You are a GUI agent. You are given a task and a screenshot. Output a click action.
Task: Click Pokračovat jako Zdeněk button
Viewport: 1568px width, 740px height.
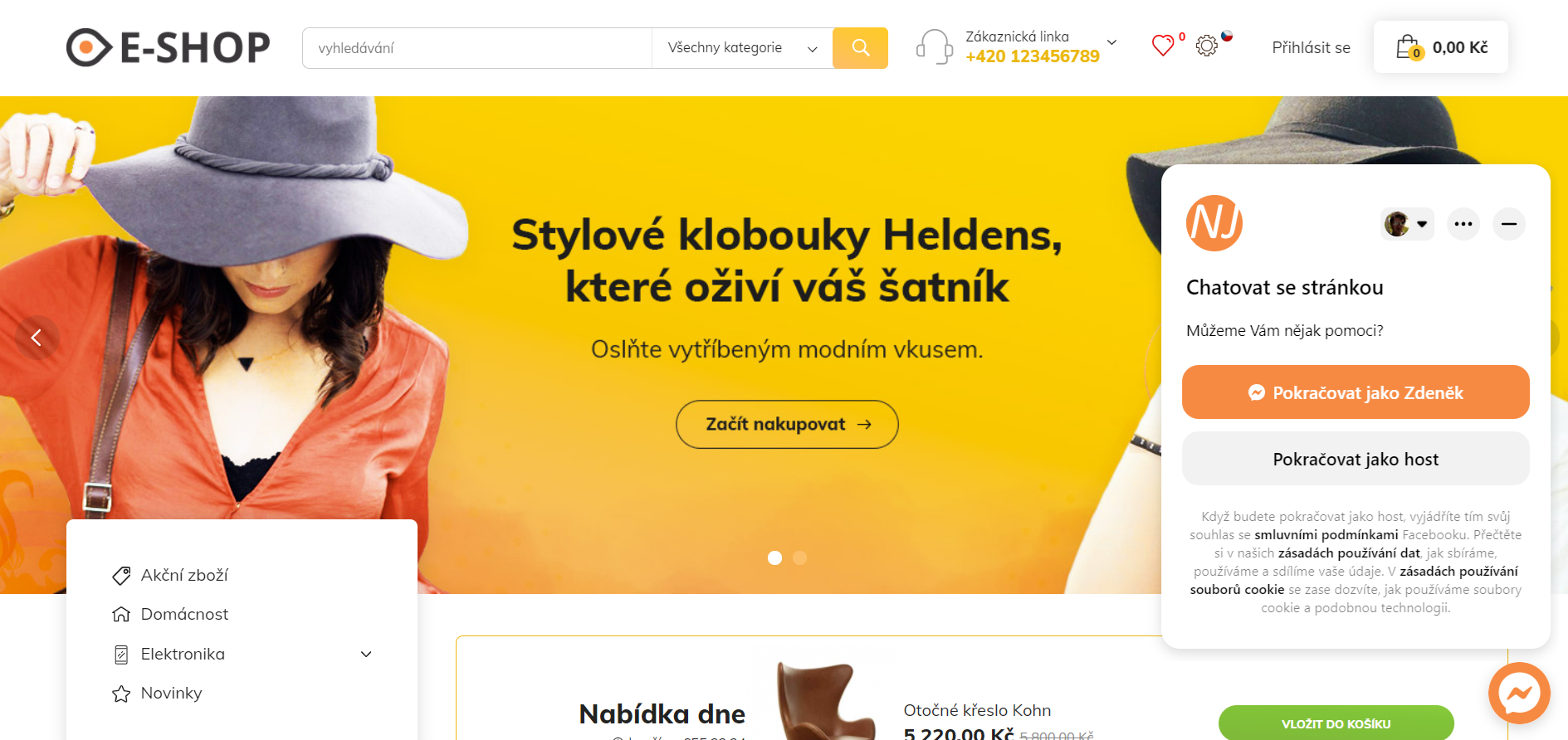(1356, 392)
